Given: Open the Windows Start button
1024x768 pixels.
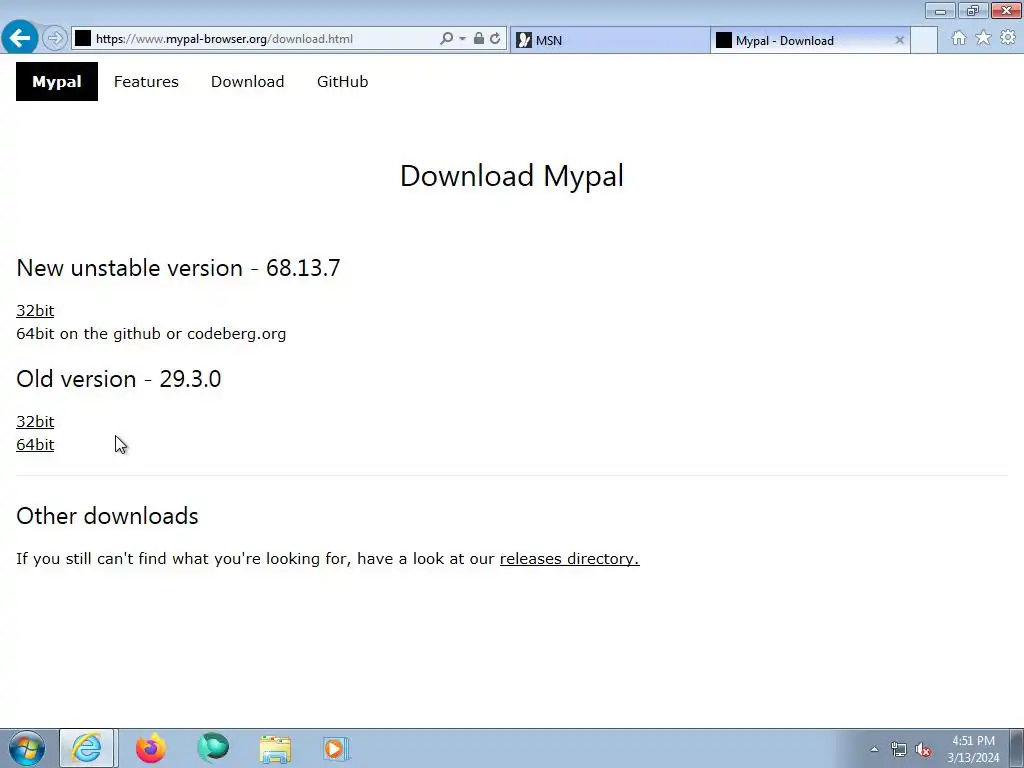Looking at the screenshot, I should (26, 748).
